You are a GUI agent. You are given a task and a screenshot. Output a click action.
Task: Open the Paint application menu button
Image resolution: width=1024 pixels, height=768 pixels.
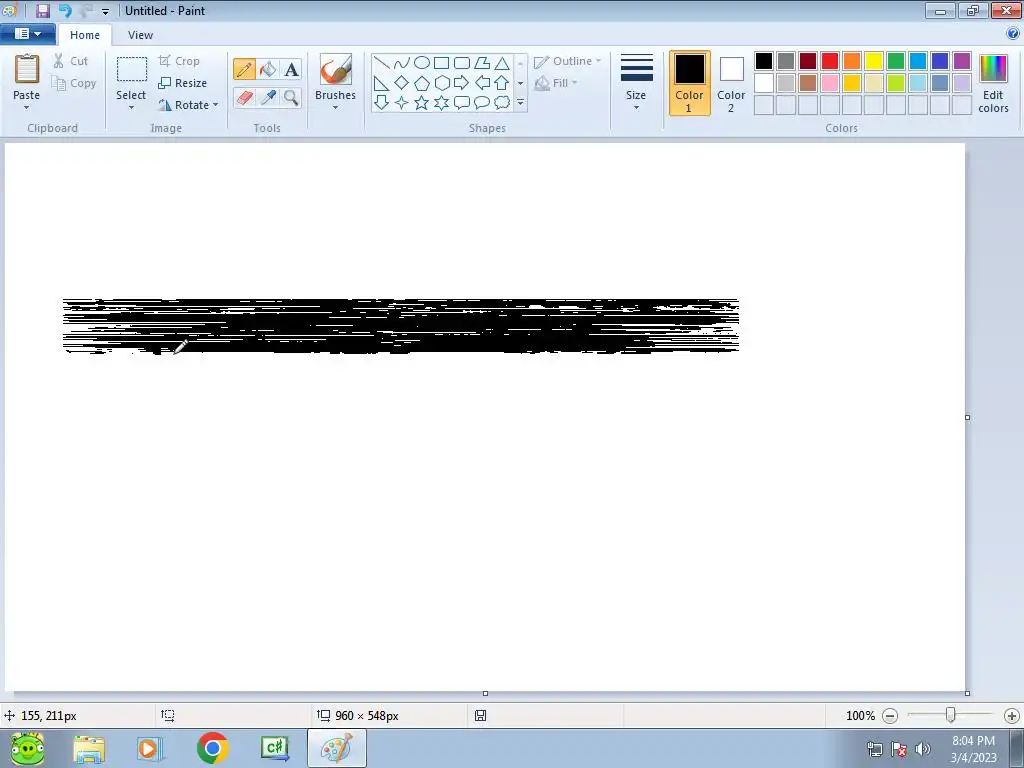point(27,33)
